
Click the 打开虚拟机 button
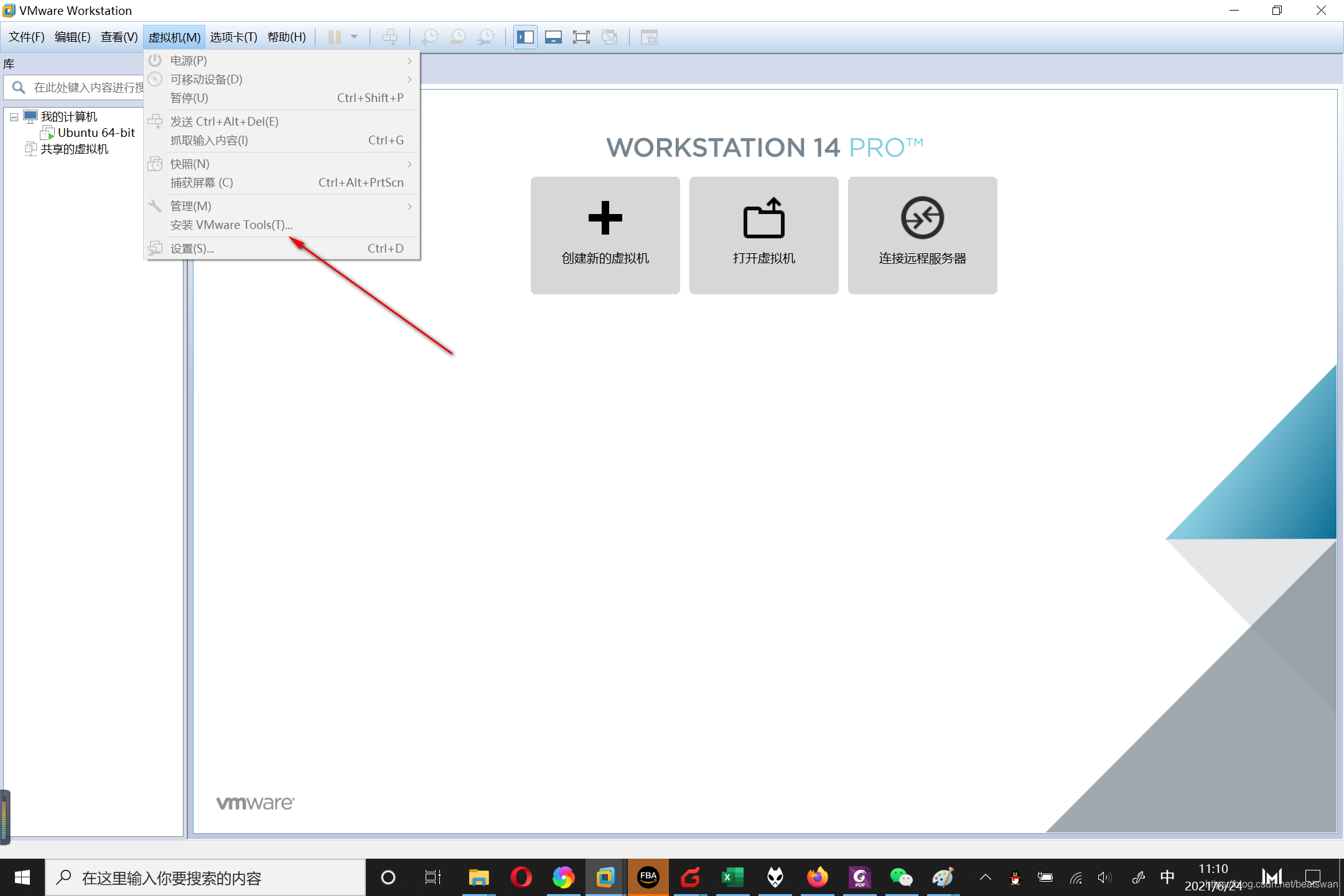[763, 235]
